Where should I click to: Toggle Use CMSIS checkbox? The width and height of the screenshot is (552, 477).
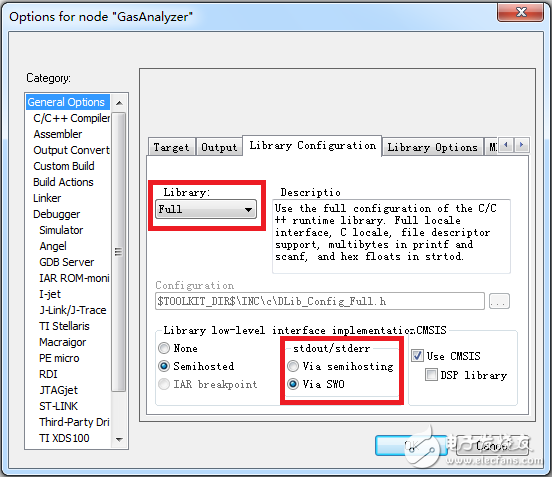pyautogui.click(x=446, y=356)
